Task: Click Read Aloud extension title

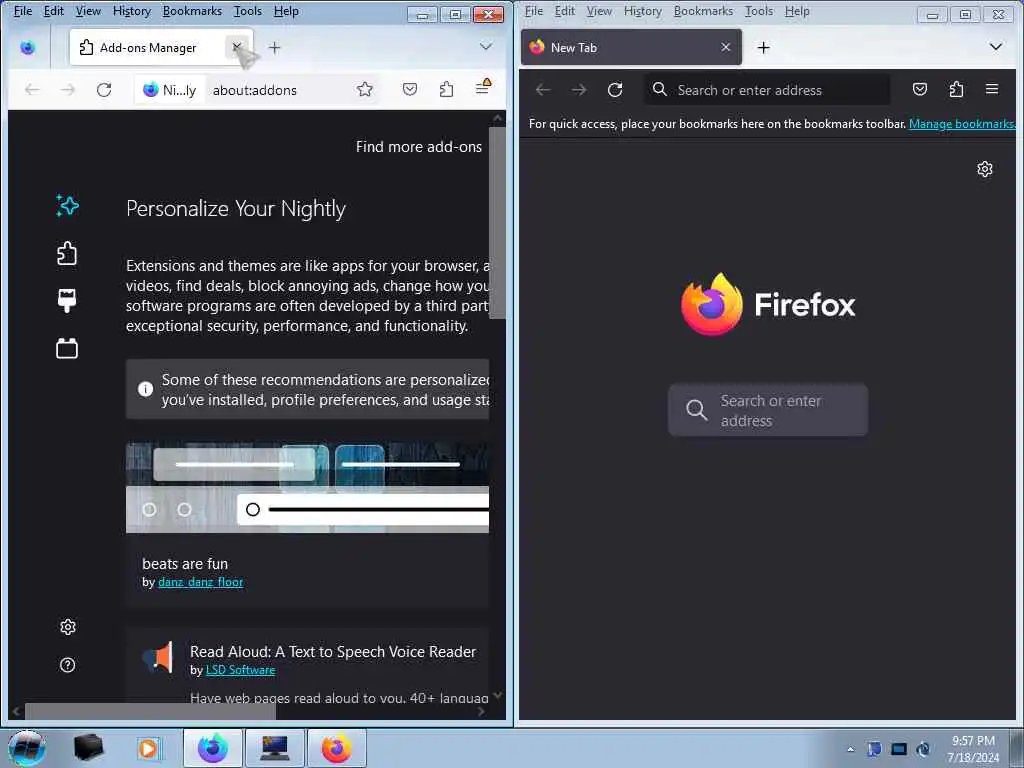Action: 333,651
